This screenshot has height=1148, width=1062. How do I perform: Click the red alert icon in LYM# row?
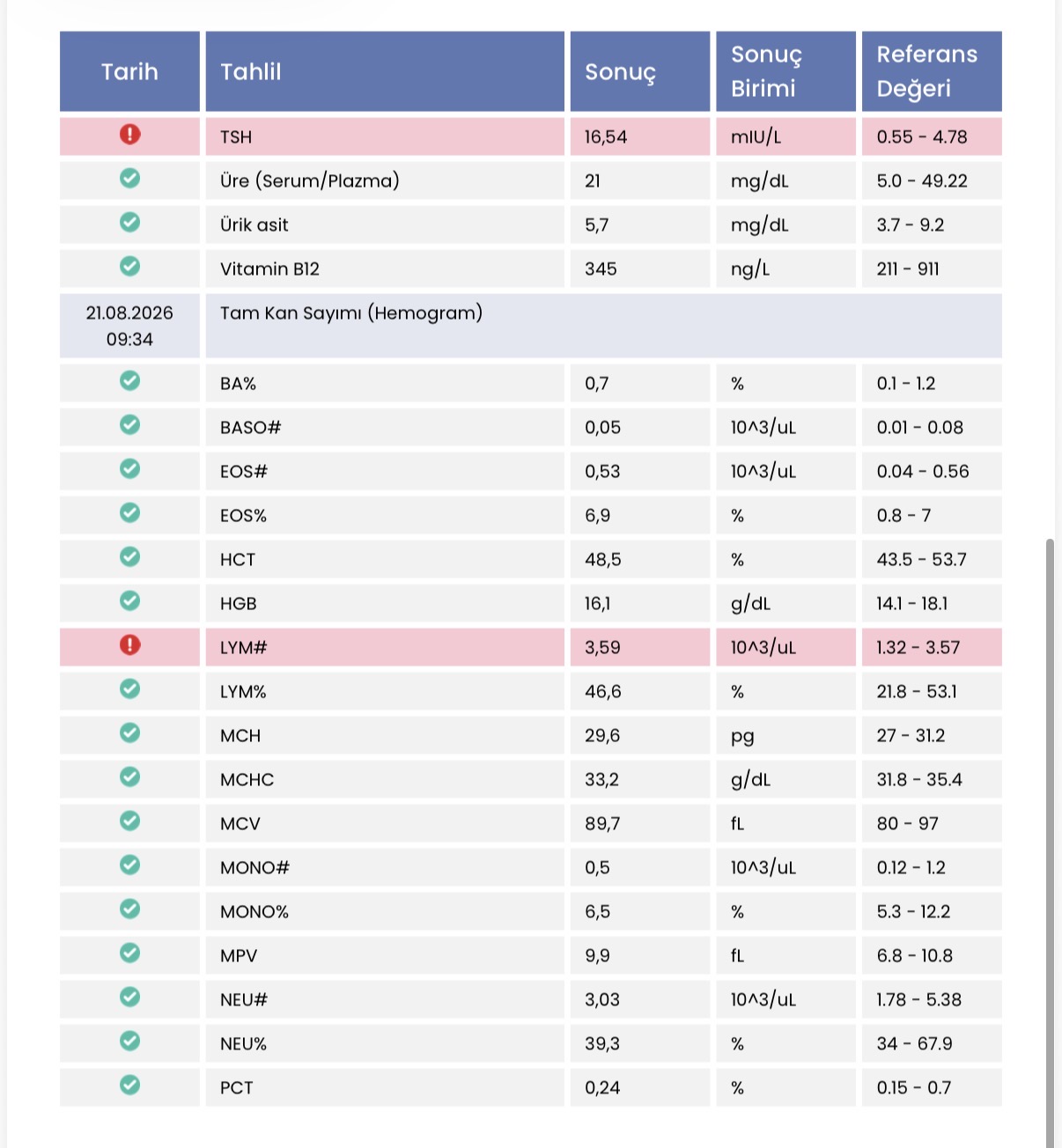(x=129, y=645)
